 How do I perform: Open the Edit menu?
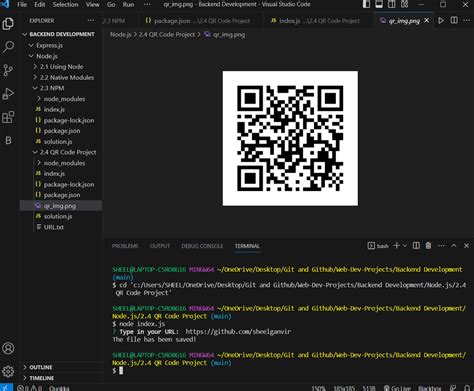pos(40,4)
